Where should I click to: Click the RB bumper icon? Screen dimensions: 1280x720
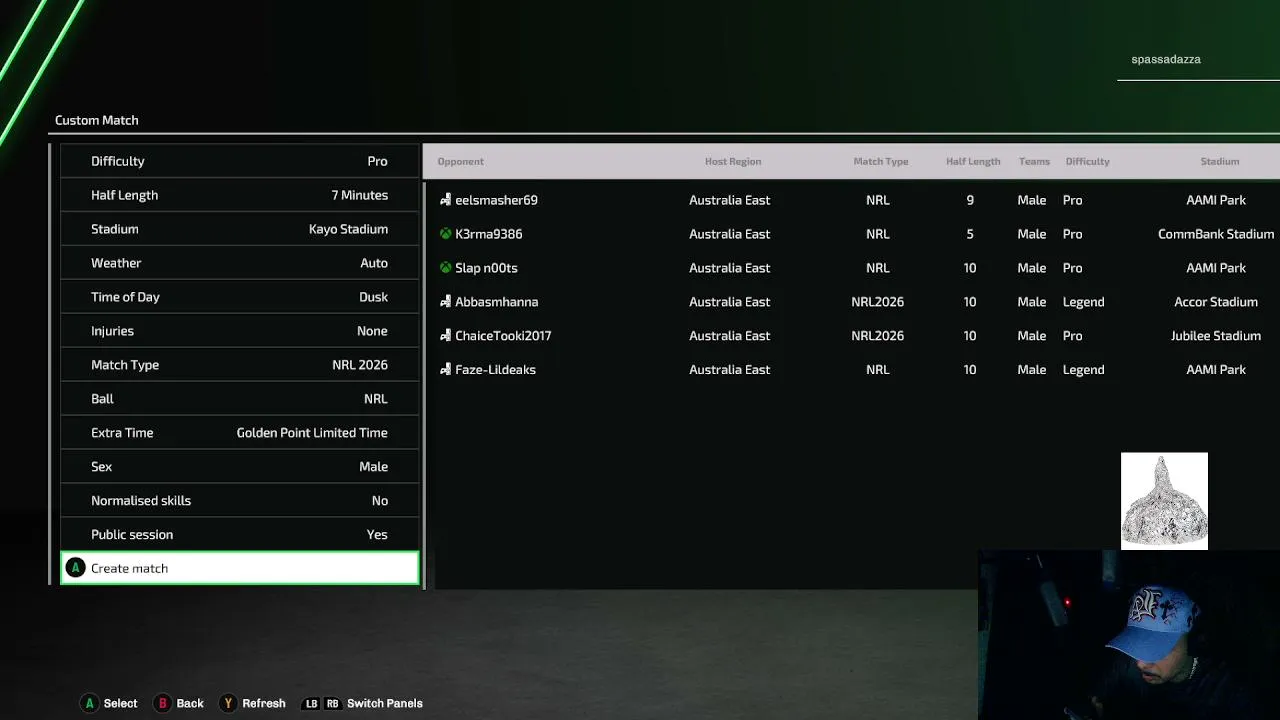tap(332, 703)
